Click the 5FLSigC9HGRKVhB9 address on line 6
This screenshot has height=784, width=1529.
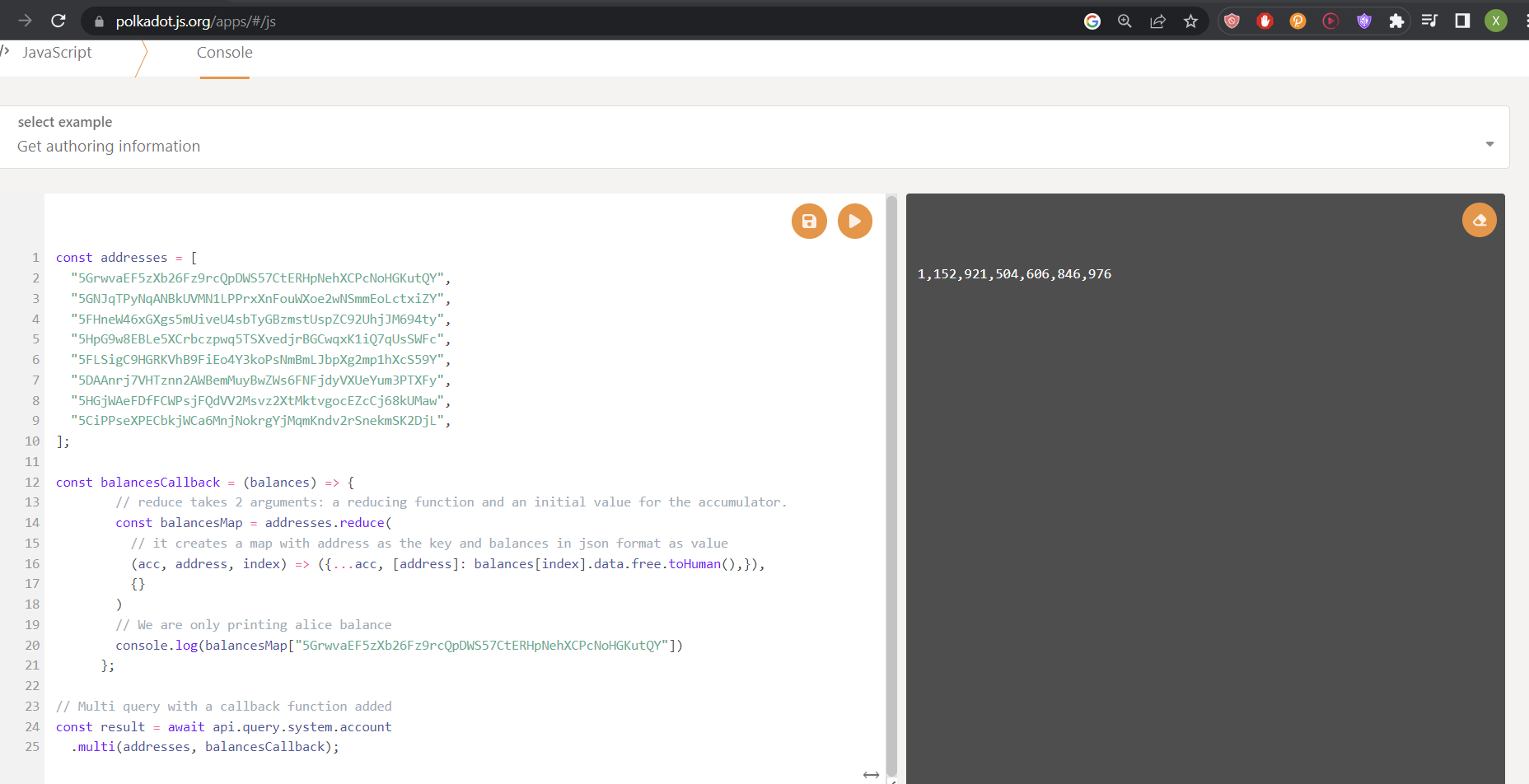pos(257,360)
